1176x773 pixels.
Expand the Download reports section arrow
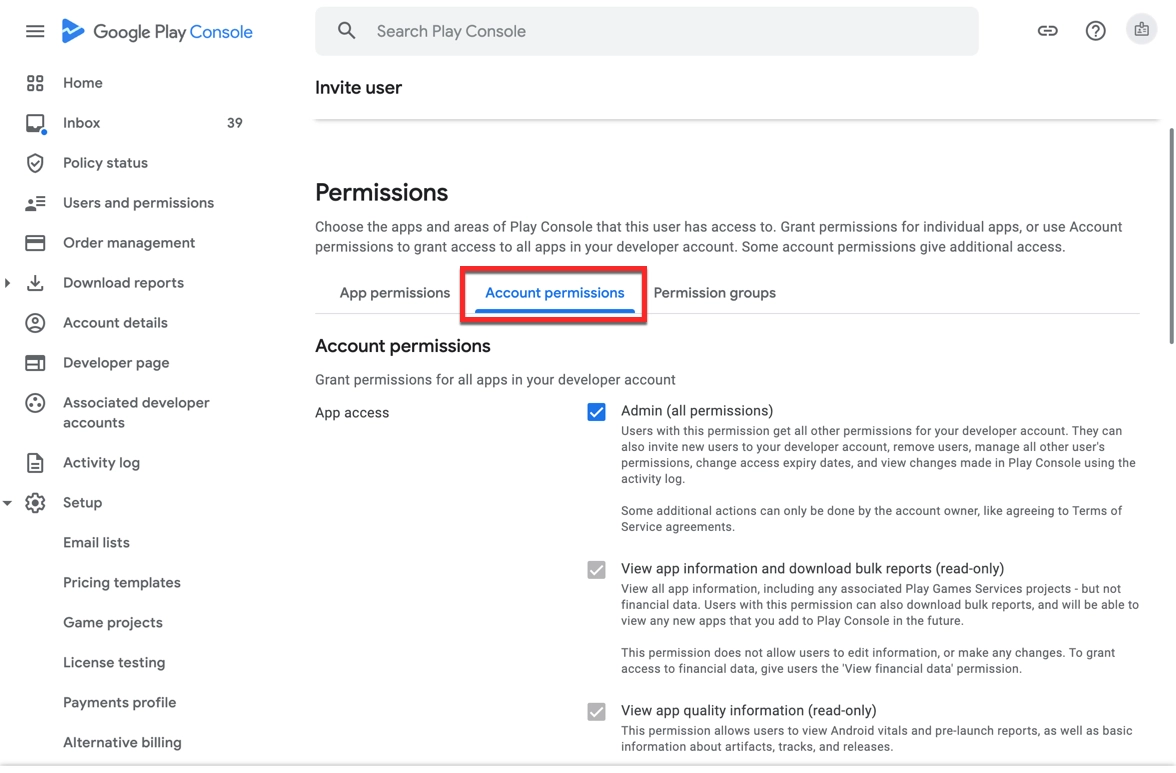[x=8, y=283]
